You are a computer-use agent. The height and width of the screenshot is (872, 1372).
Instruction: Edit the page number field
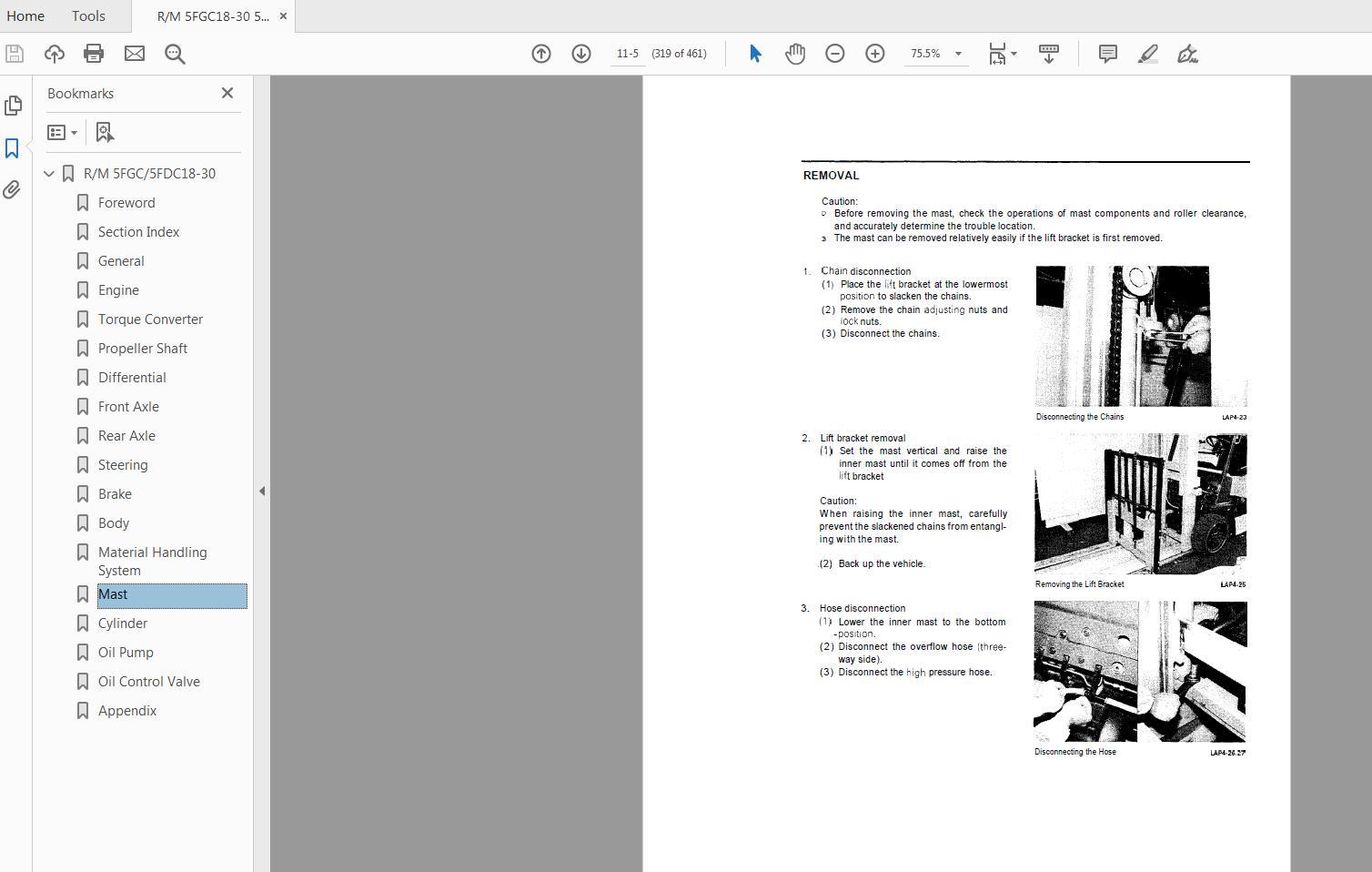(628, 54)
